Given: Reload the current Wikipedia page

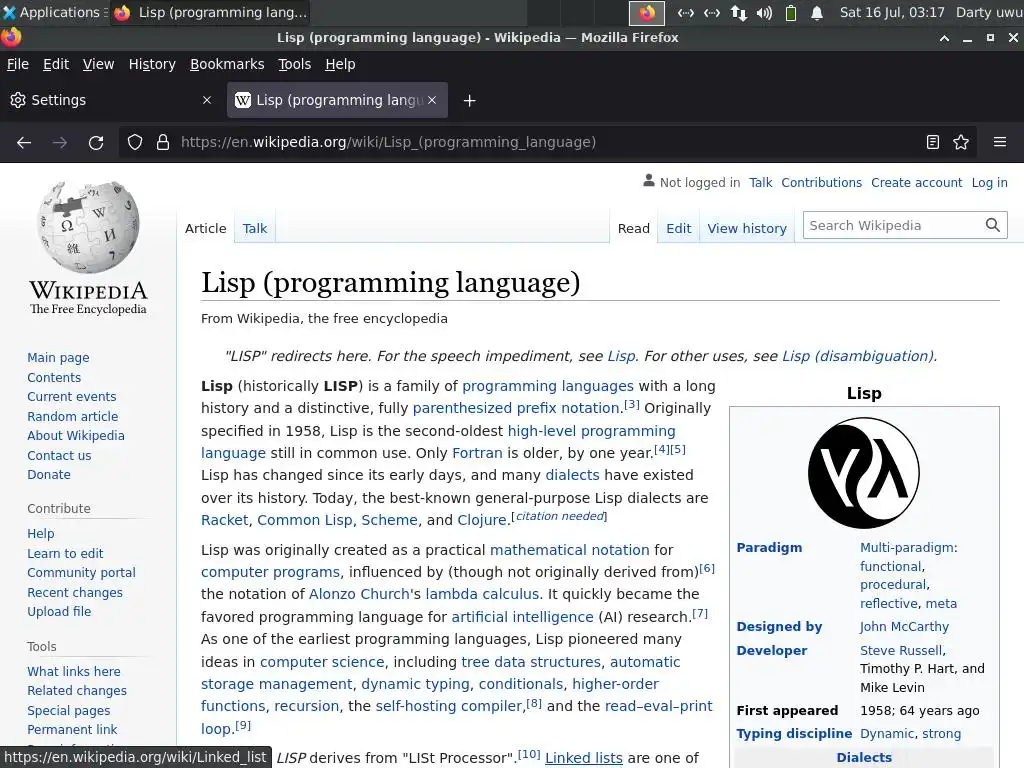Looking at the screenshot, I should 96,142.
